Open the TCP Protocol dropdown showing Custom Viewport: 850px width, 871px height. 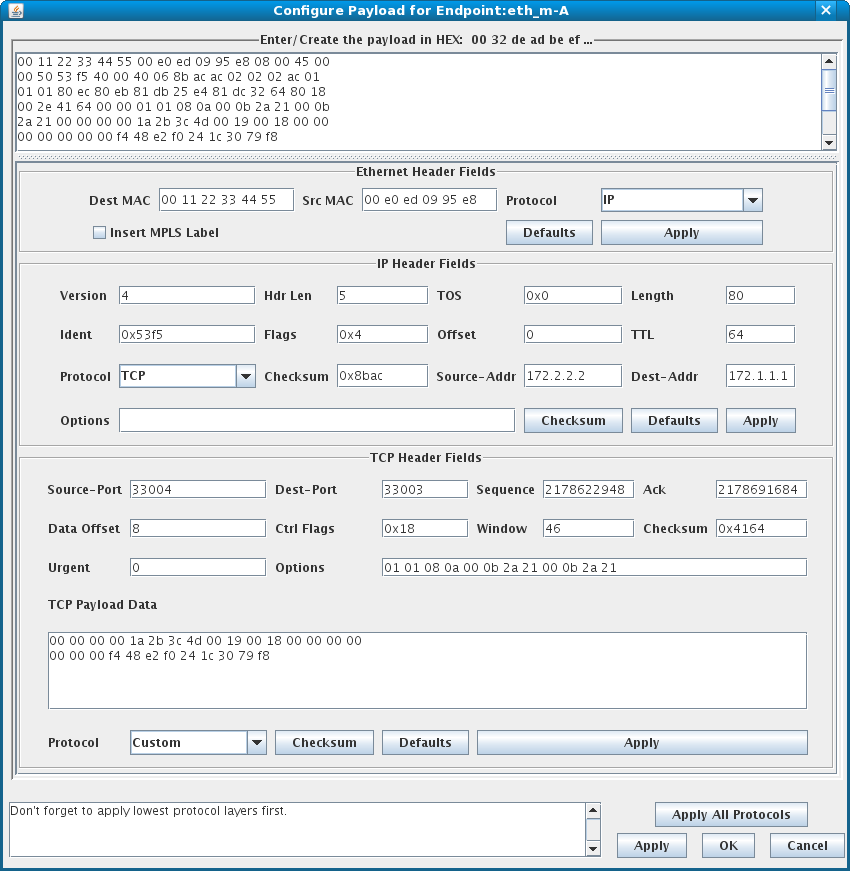click(257, 743)
